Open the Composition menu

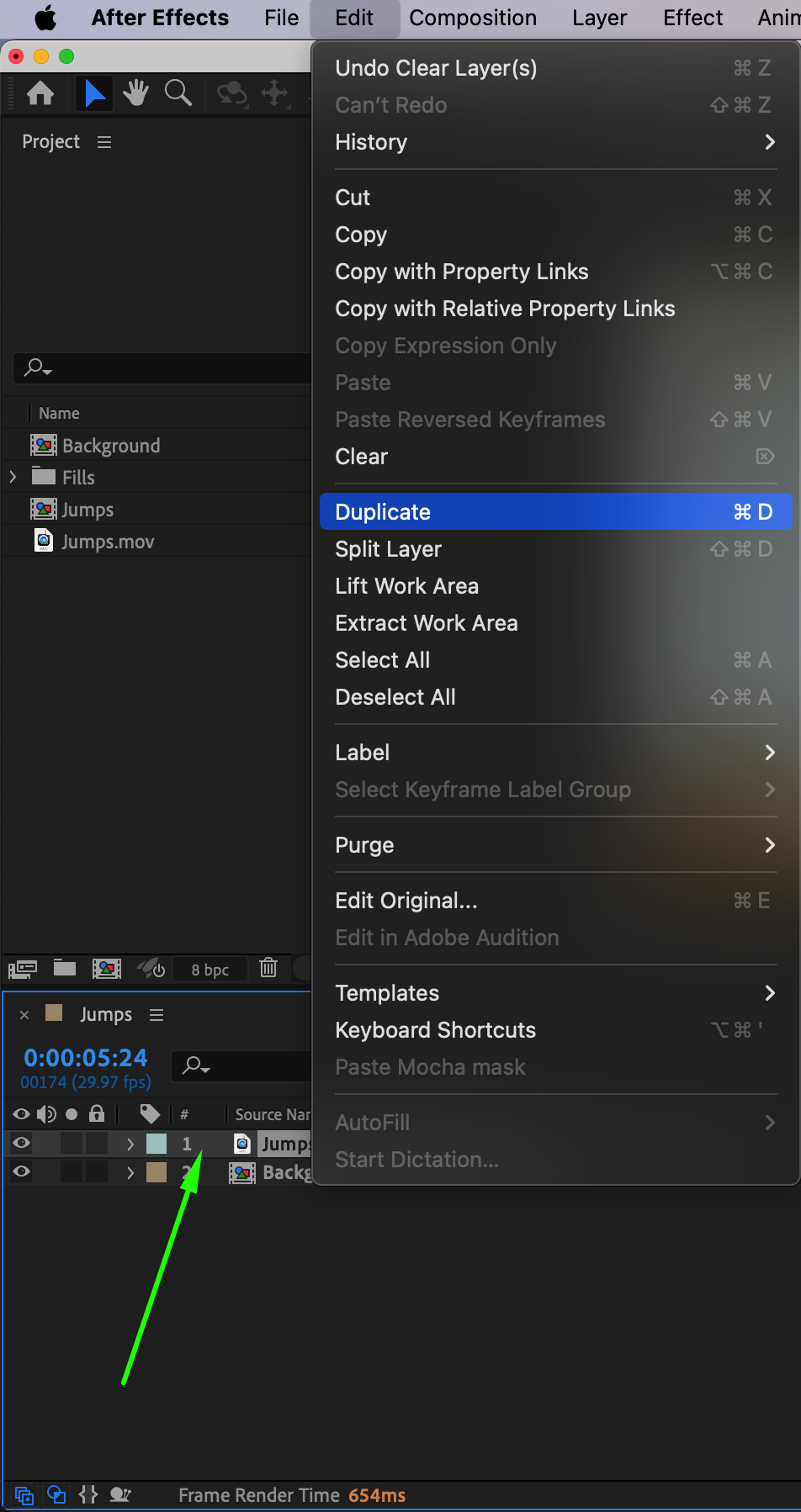pyautogui.click(x=473, y=18)
